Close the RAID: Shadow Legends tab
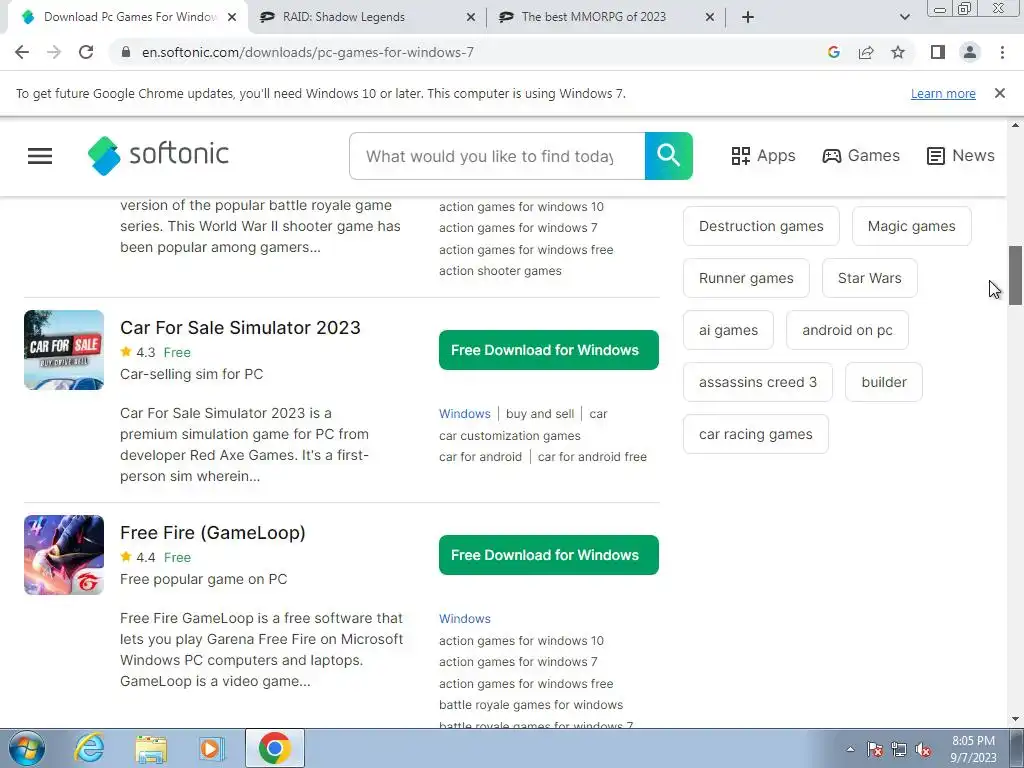 [x=470, y=17]
